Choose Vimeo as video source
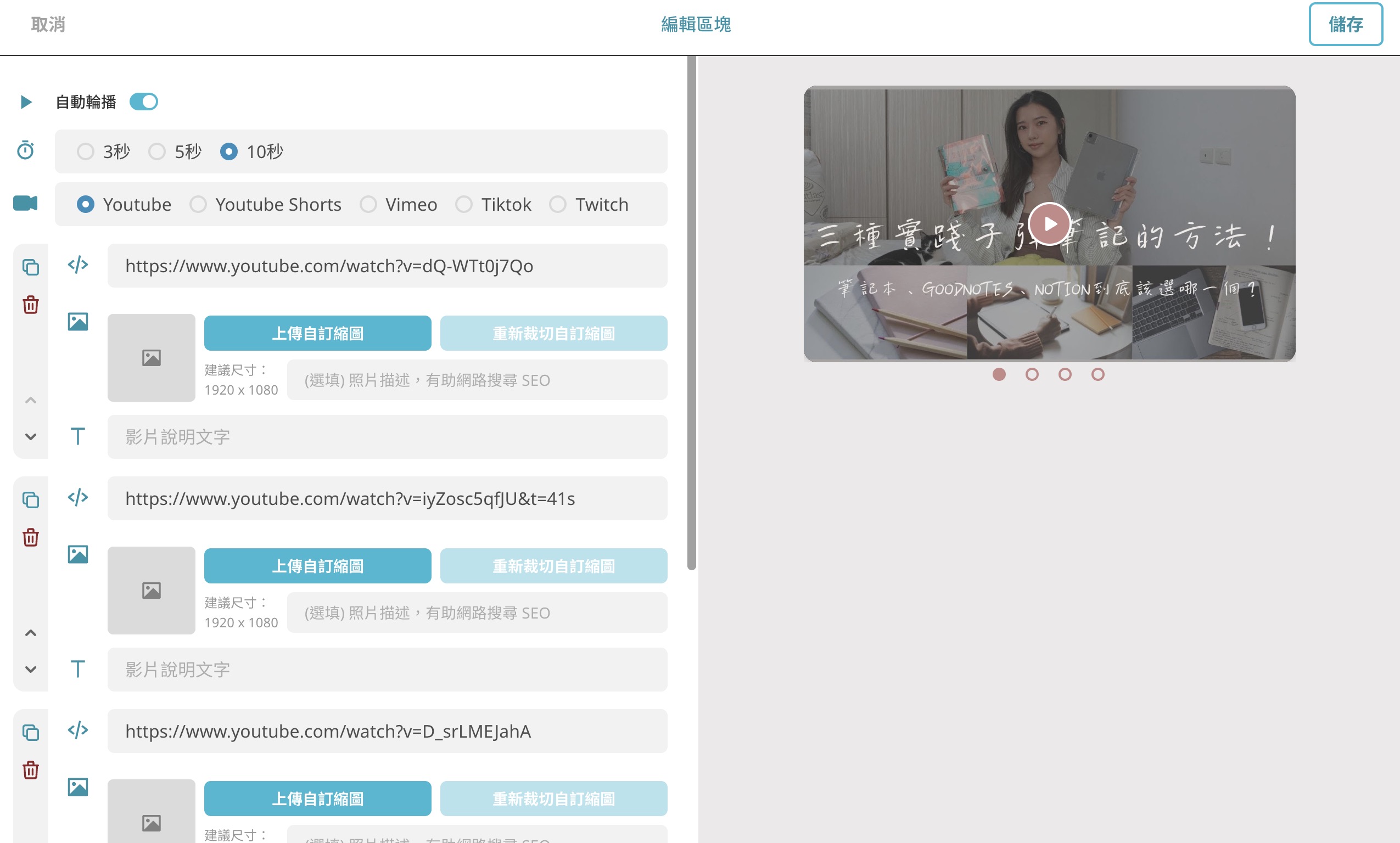1400x843 pixels. pyautogui.click(x=398, y=205)
